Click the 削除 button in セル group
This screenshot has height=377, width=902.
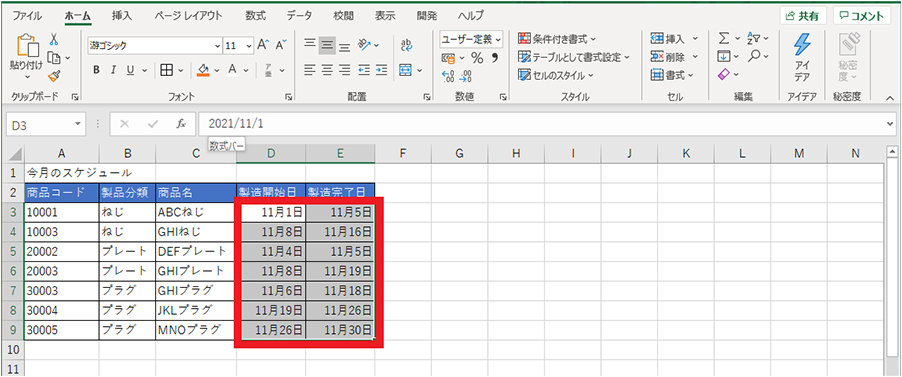[x=674, y=56]
